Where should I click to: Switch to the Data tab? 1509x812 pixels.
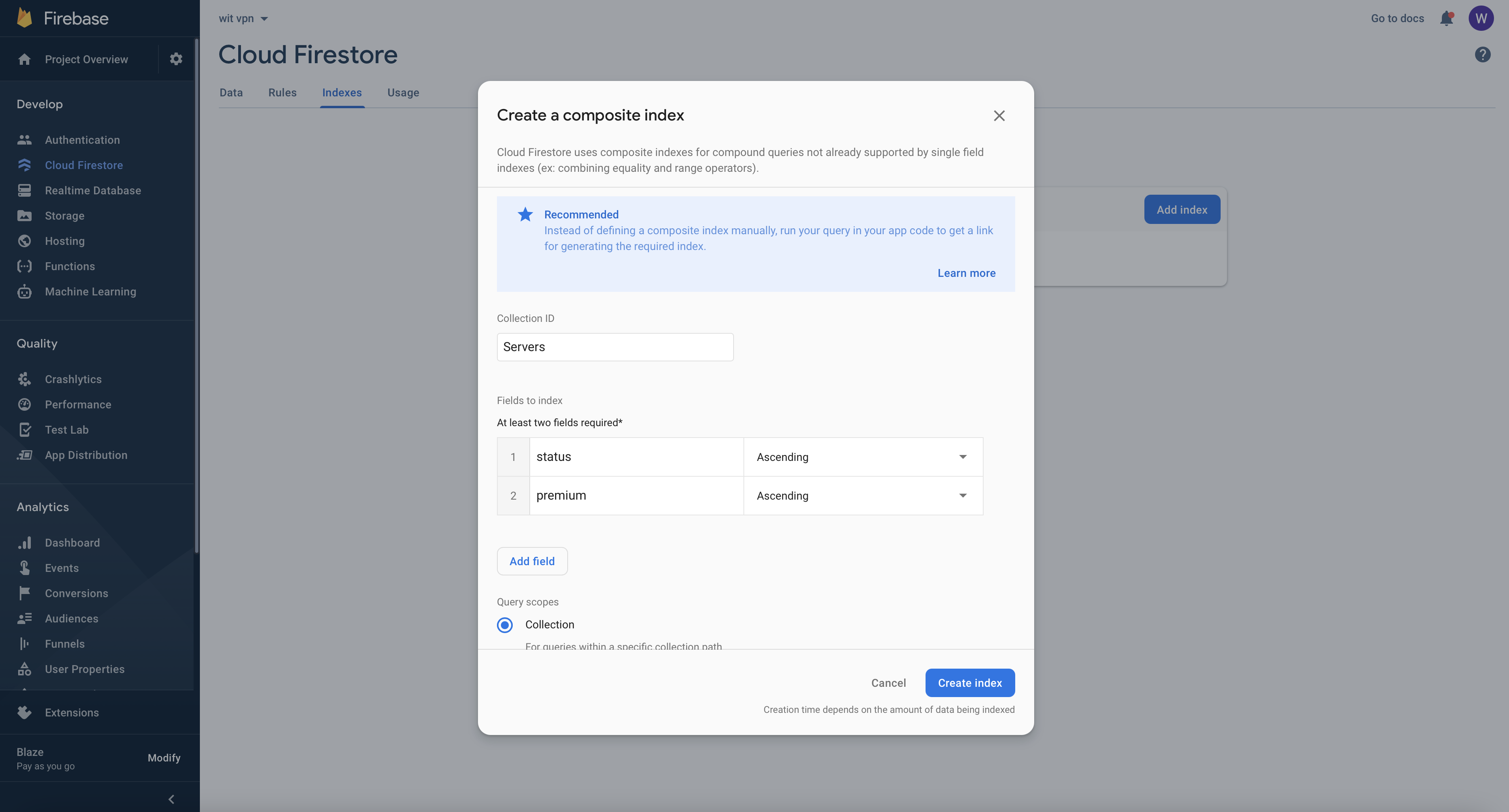tap(231, 92)
